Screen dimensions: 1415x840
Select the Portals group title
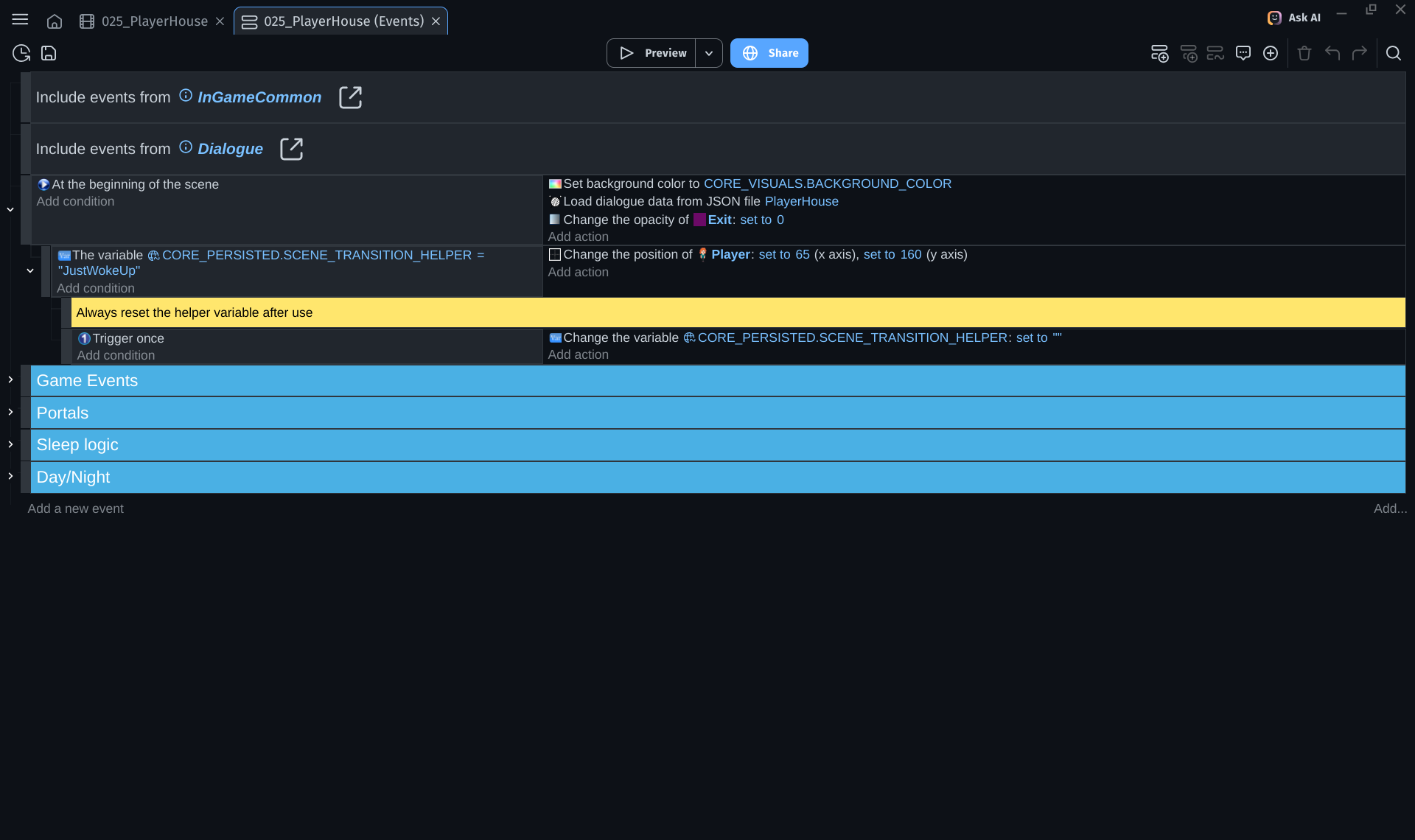[x=63, y=413]
